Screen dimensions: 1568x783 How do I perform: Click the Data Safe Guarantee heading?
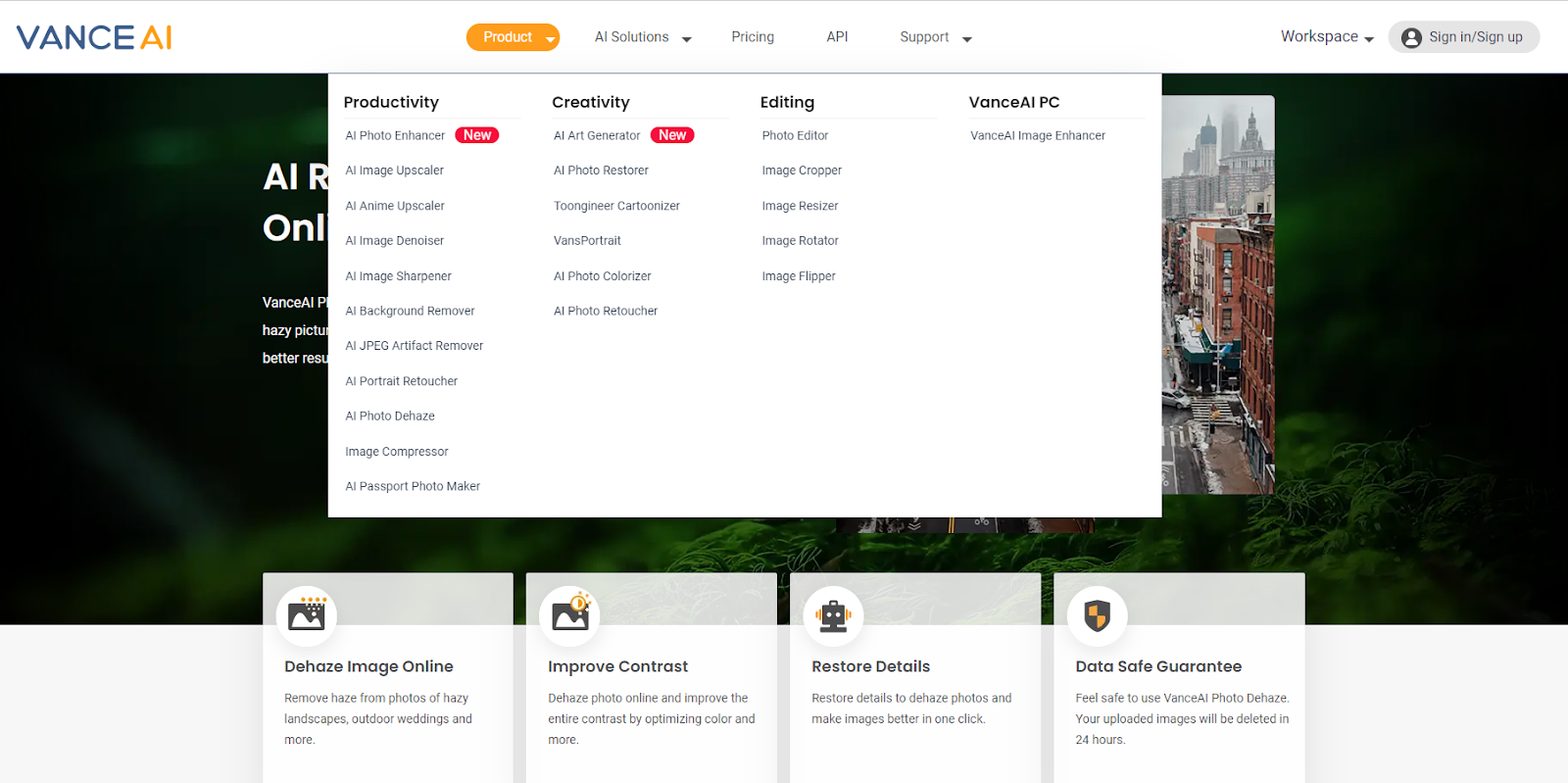(x=1158, y=666)
